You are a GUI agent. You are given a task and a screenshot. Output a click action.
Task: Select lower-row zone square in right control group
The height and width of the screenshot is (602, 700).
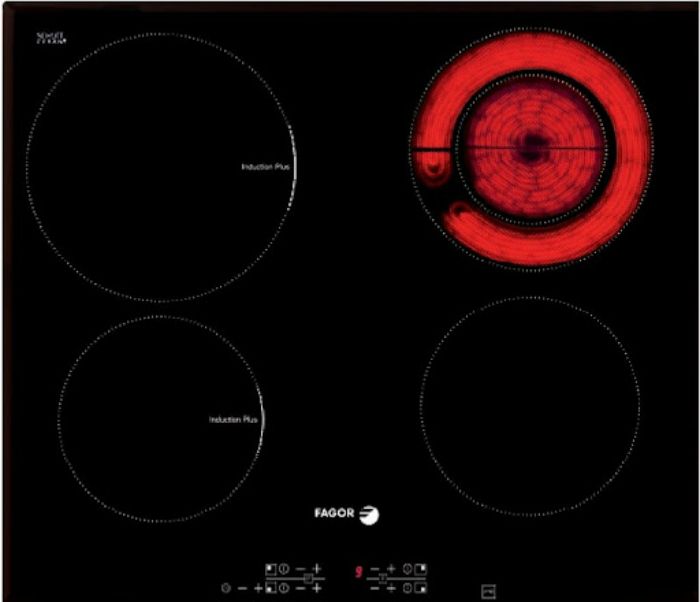(x=421, y=588)
